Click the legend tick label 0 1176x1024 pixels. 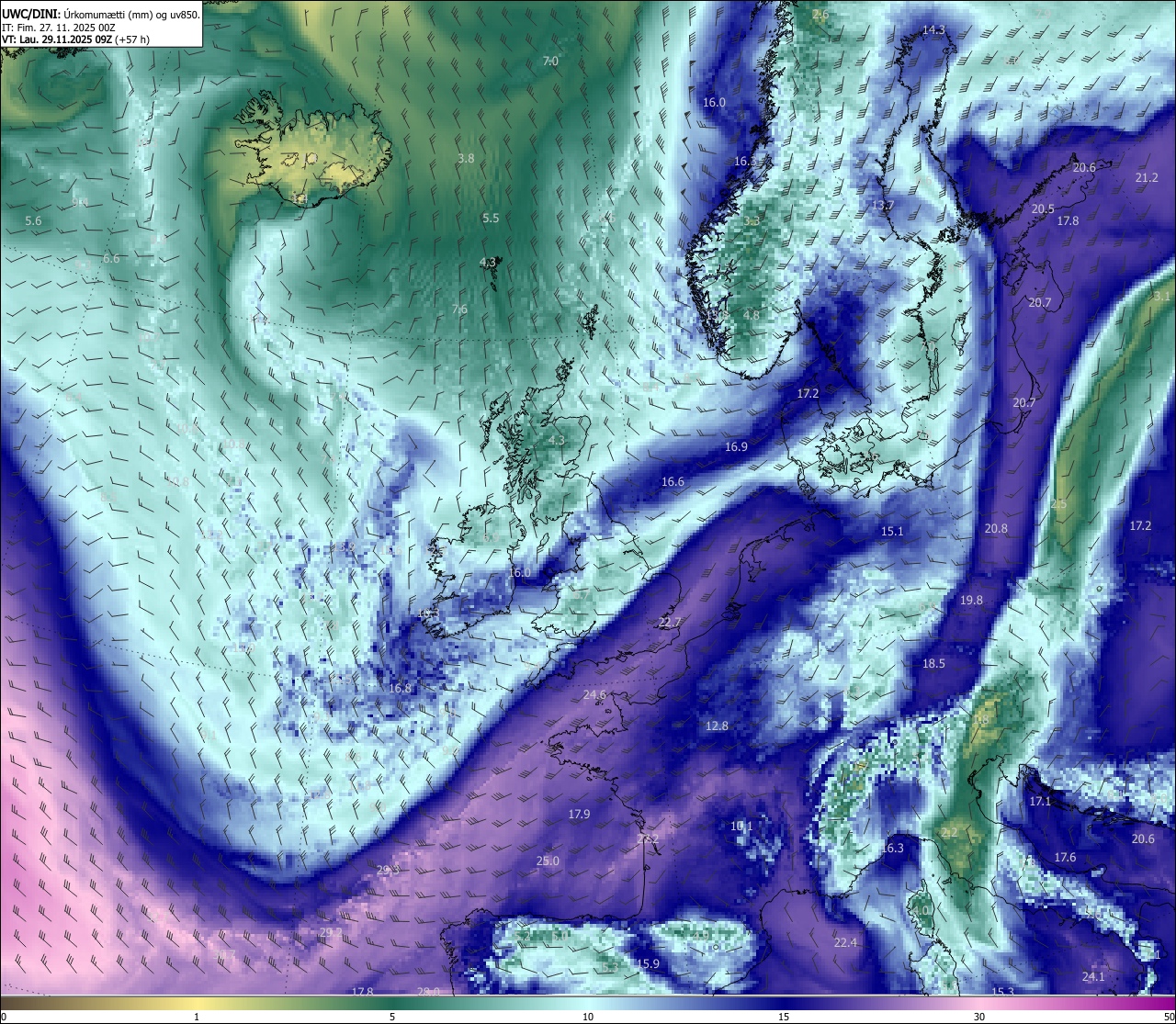(4, 1017)
